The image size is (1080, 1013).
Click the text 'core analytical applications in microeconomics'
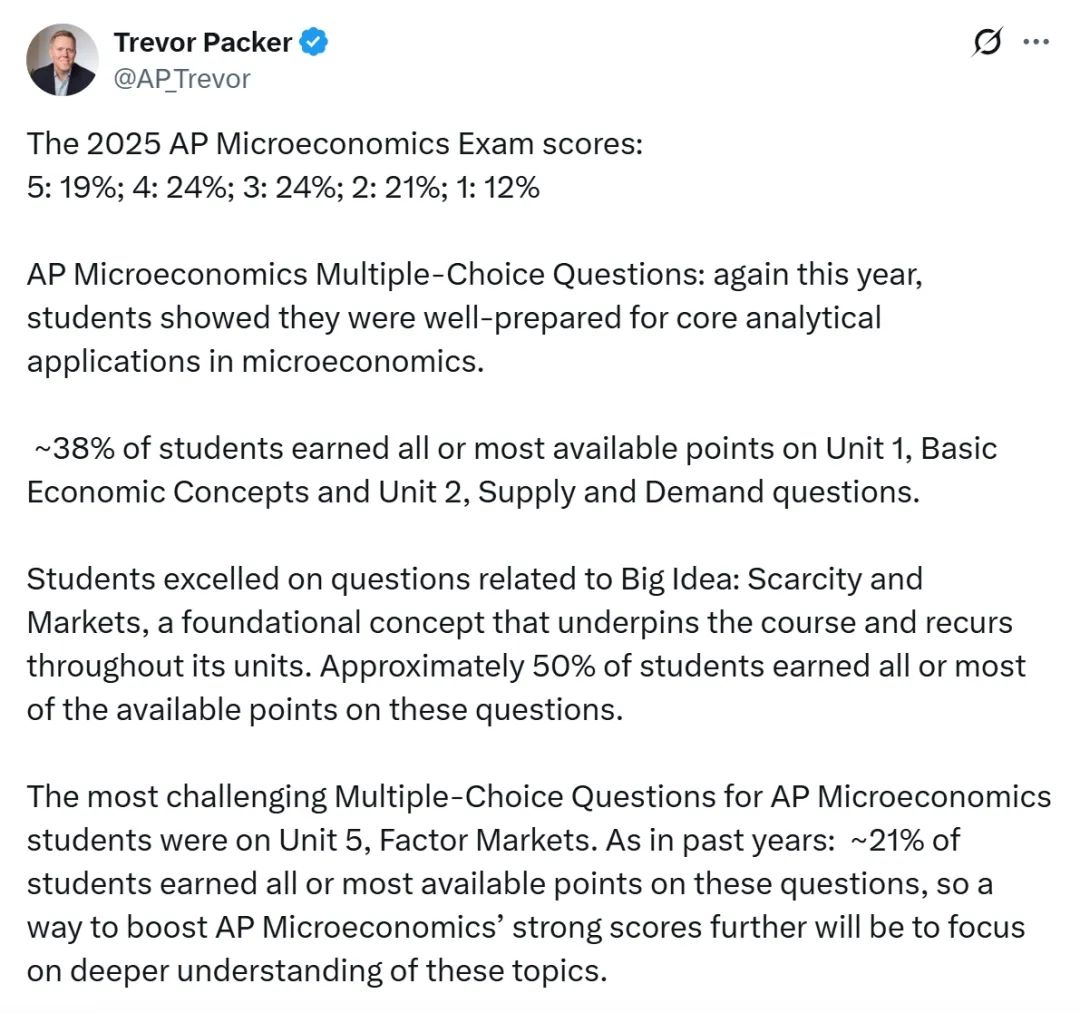454,340
